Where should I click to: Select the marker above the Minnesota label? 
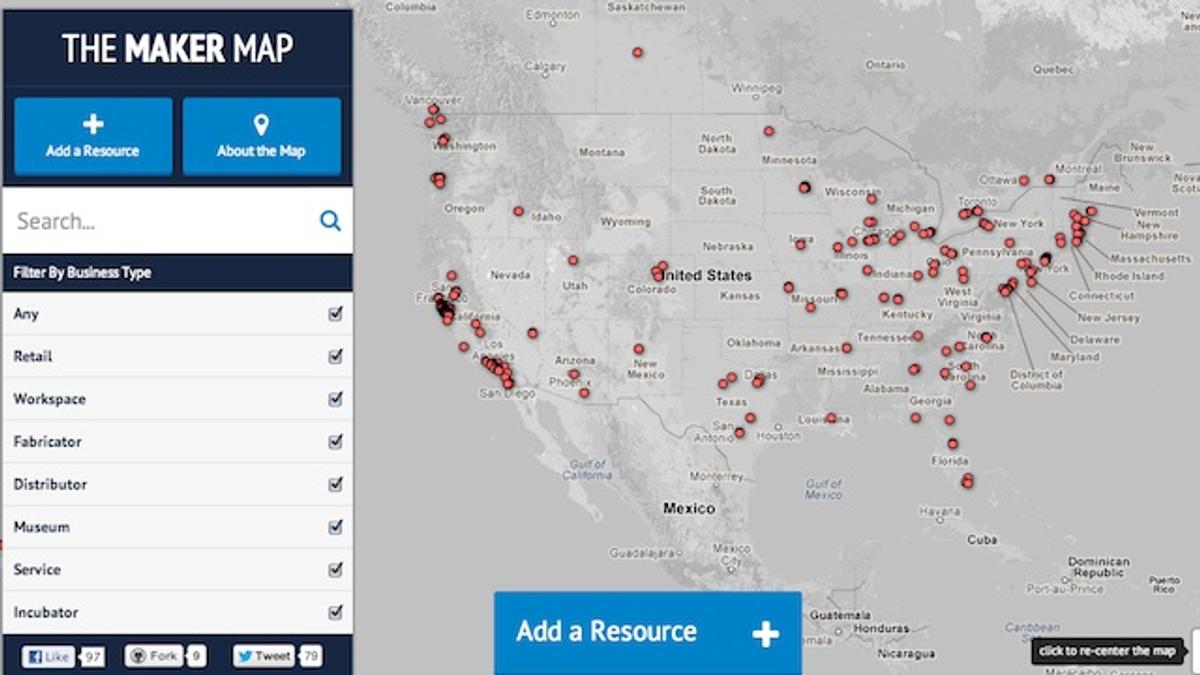coord(768,131)
